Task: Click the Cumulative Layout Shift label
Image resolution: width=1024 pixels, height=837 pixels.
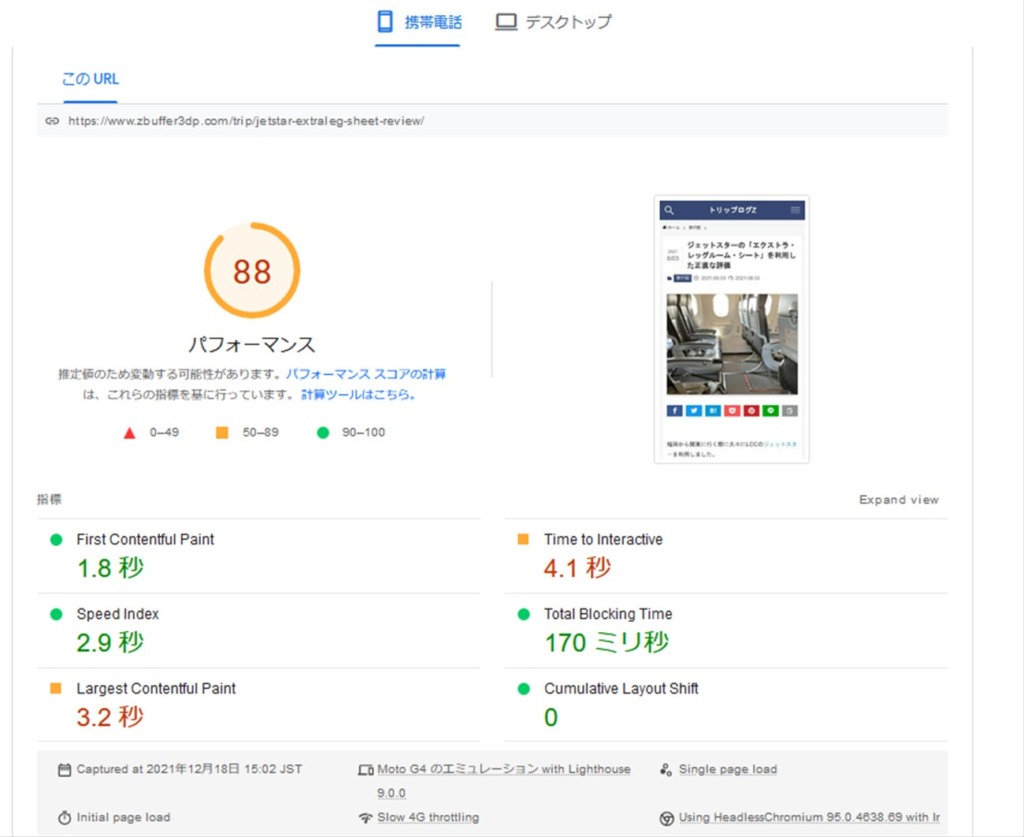Action: [x=621, y=688]
